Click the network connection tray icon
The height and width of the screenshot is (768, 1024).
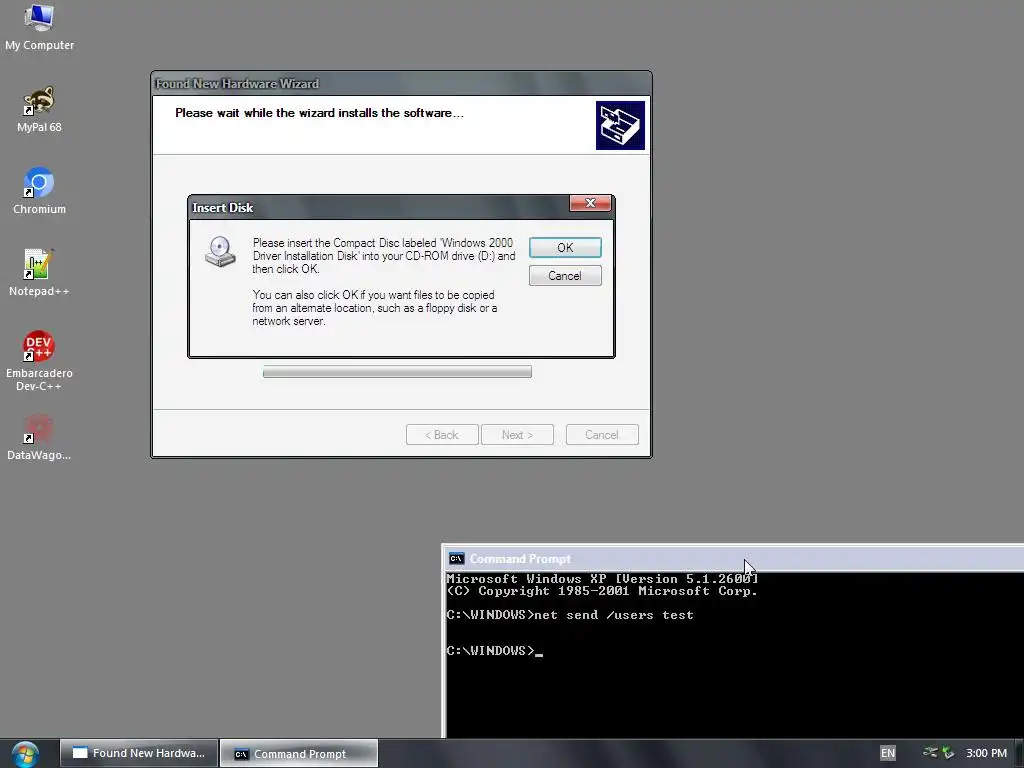click(931, 753)
